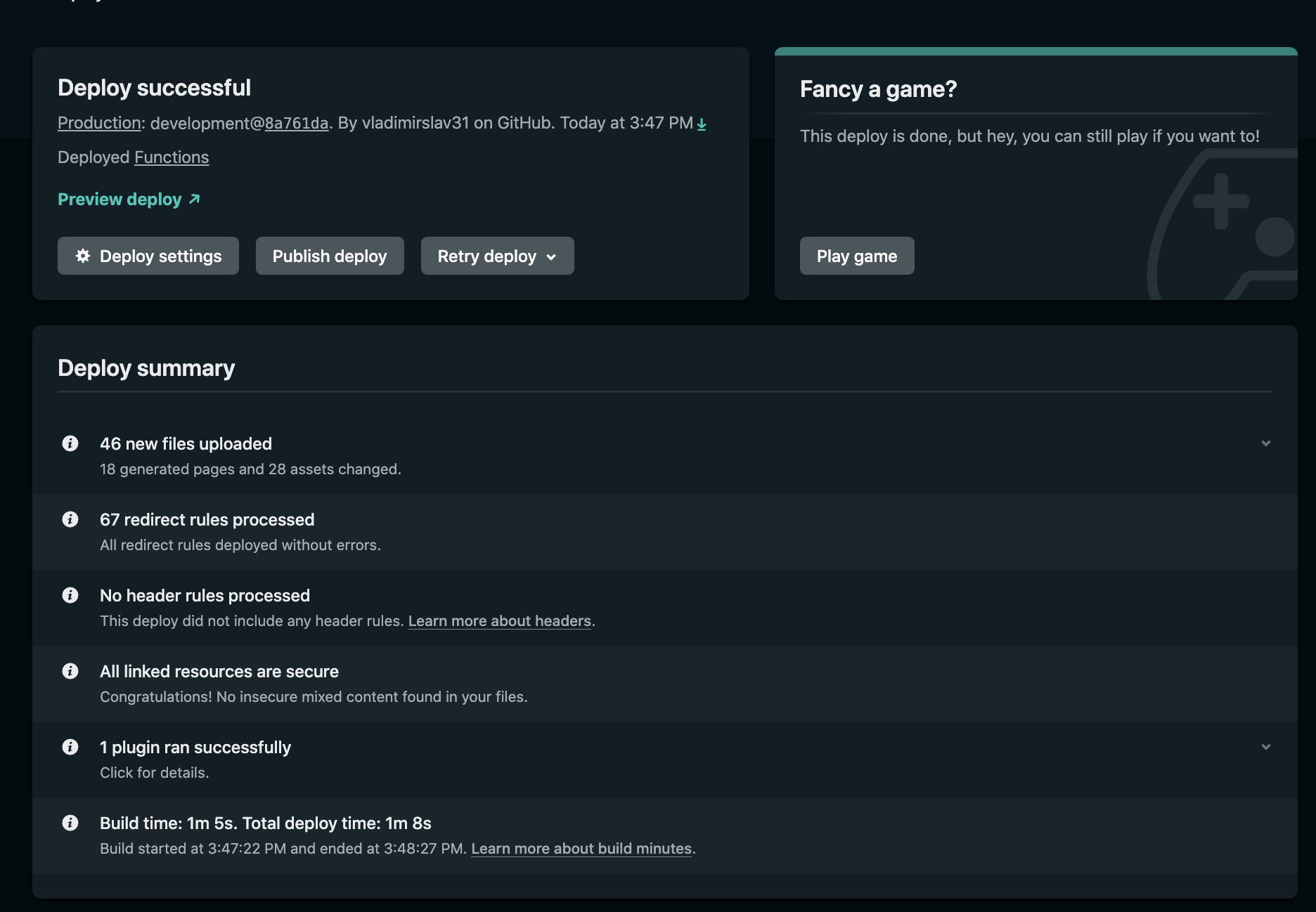Expand the 46 new files uploaded section
The image size is (1316, 912).
coord(1265,443)
